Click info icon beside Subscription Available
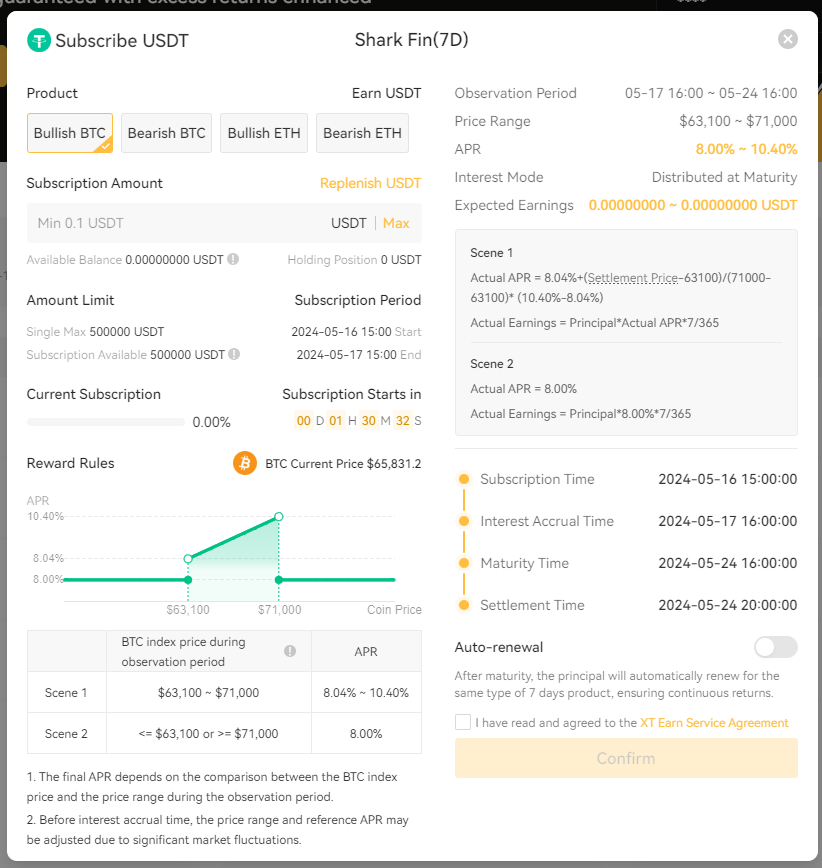822x868 pixels. (234, 354)
